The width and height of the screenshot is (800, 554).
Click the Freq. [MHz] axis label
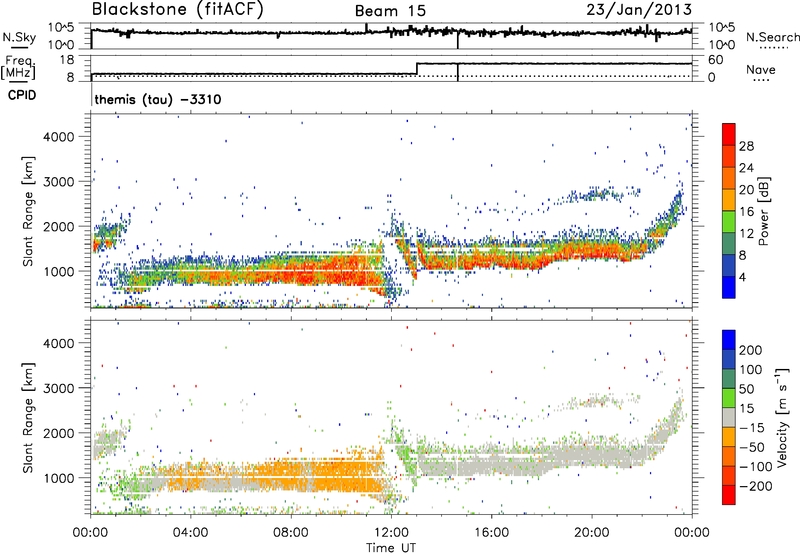(19, 67)
